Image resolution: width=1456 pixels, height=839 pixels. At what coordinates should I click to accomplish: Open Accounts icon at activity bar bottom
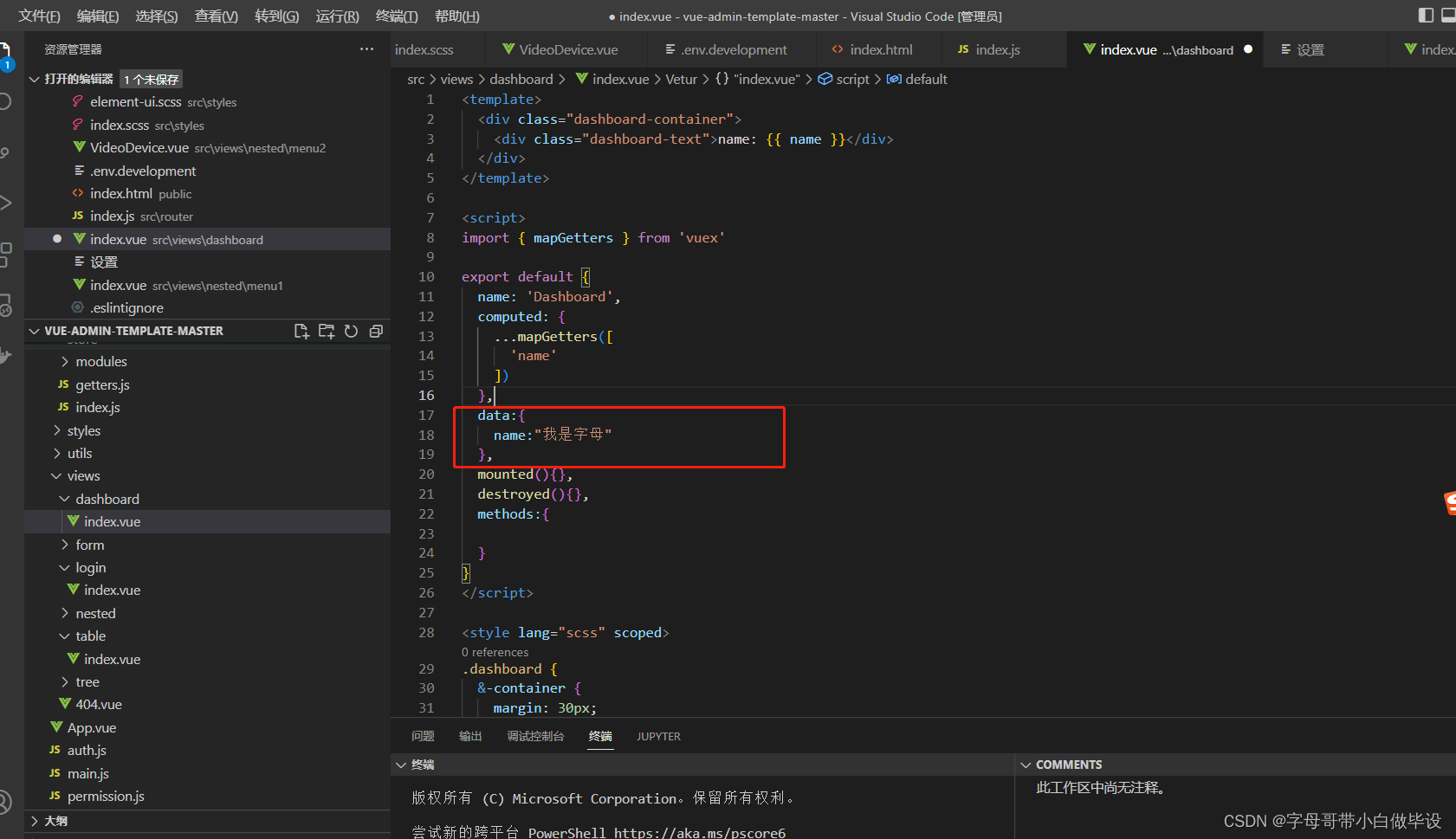4,802
